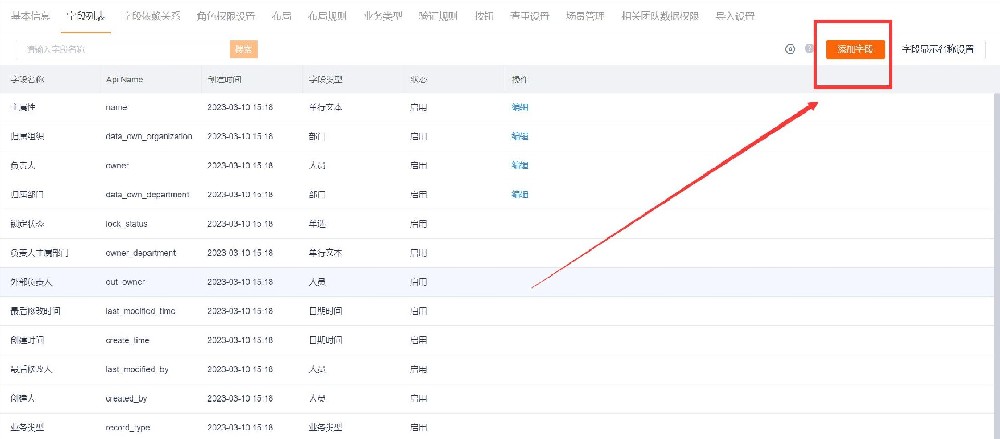Open the 按钮 tab

(x=485, y=16)
